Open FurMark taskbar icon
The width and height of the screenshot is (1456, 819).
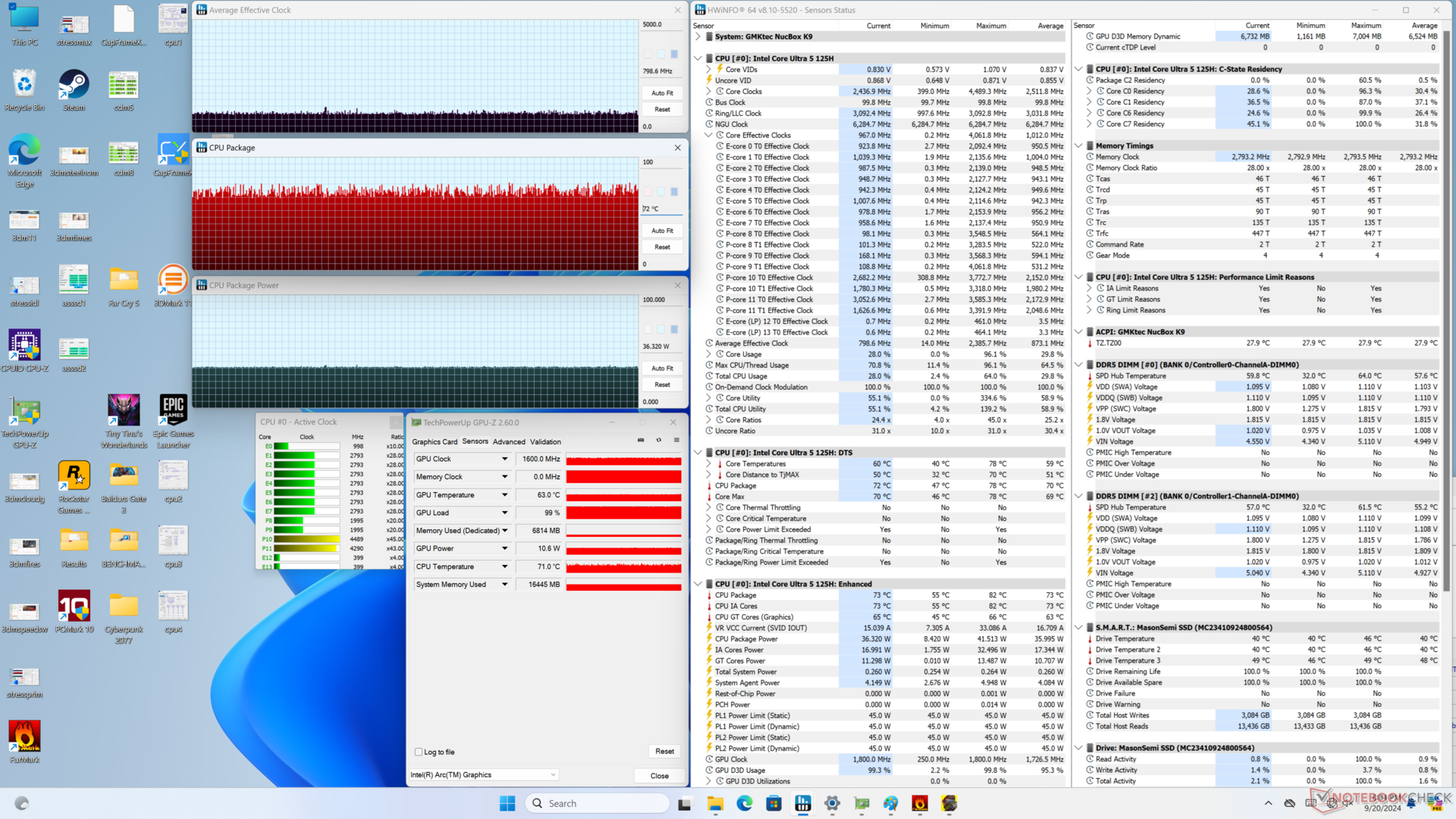(920, 803)
